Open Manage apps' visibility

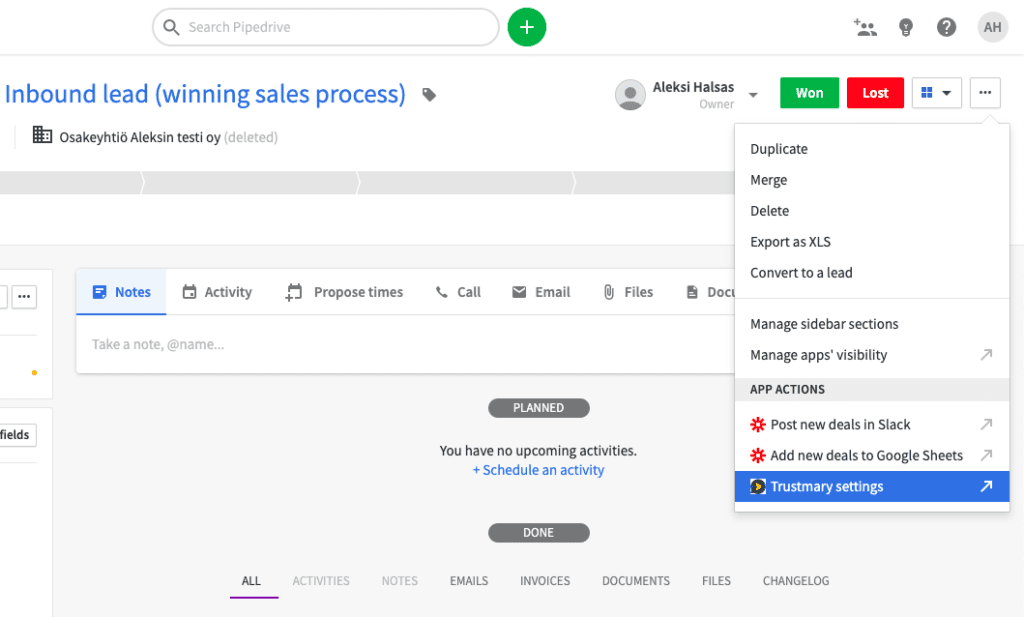coord(872,355)
